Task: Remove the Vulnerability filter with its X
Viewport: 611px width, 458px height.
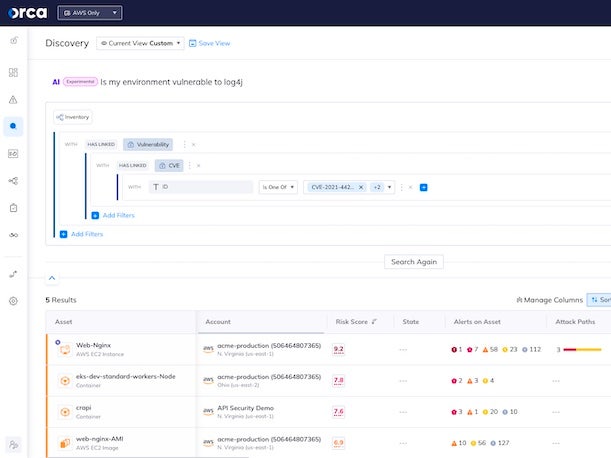Action: point(191,144)
